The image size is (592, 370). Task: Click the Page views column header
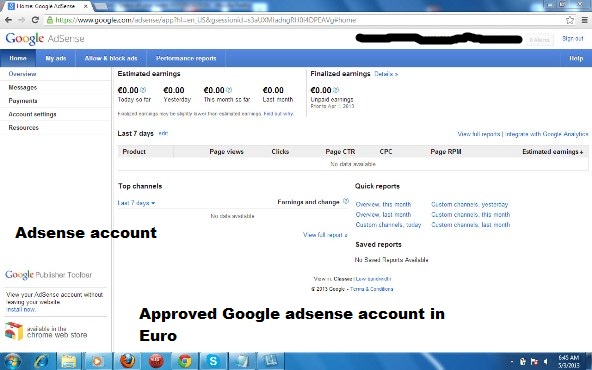[227, 151]
